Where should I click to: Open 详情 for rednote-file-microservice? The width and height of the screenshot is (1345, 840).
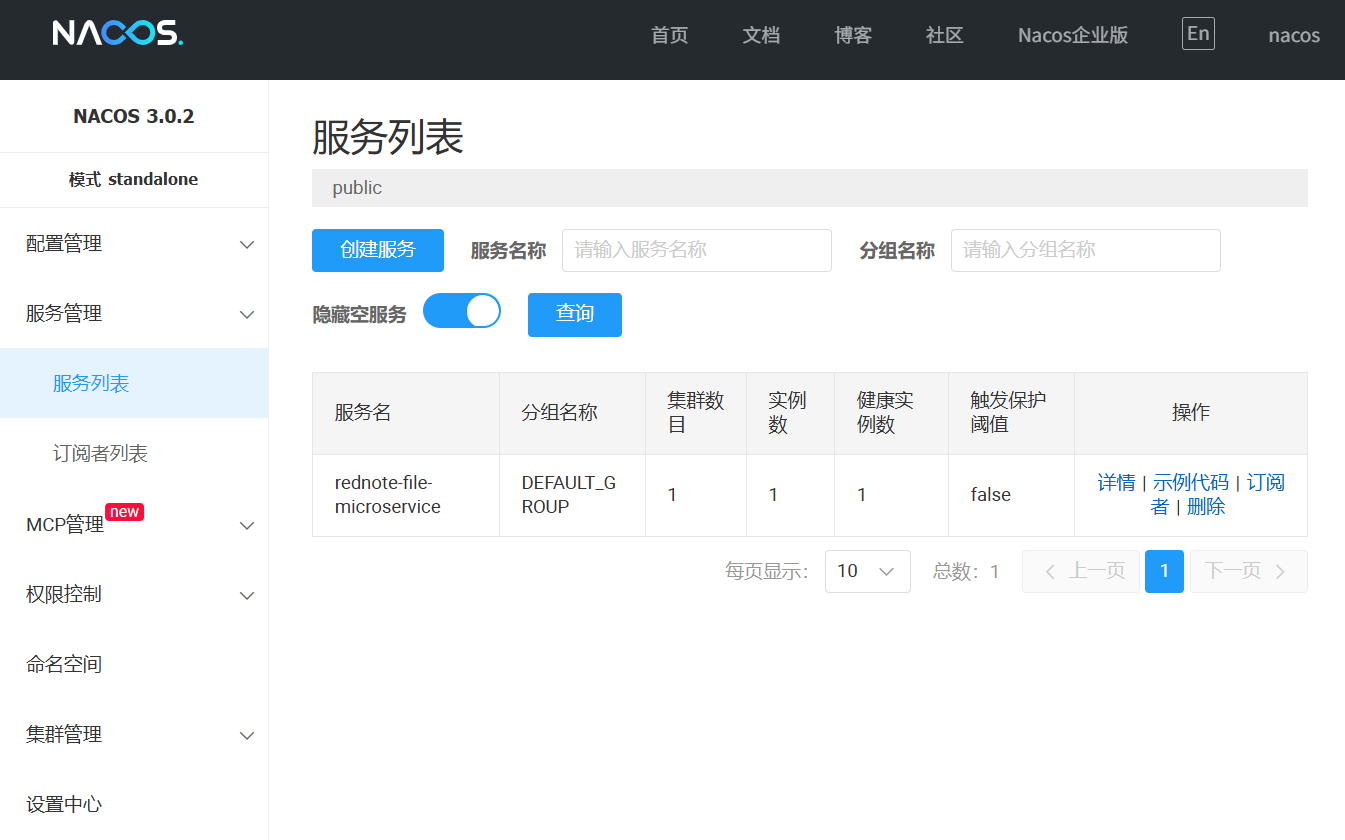(1116, 483)
